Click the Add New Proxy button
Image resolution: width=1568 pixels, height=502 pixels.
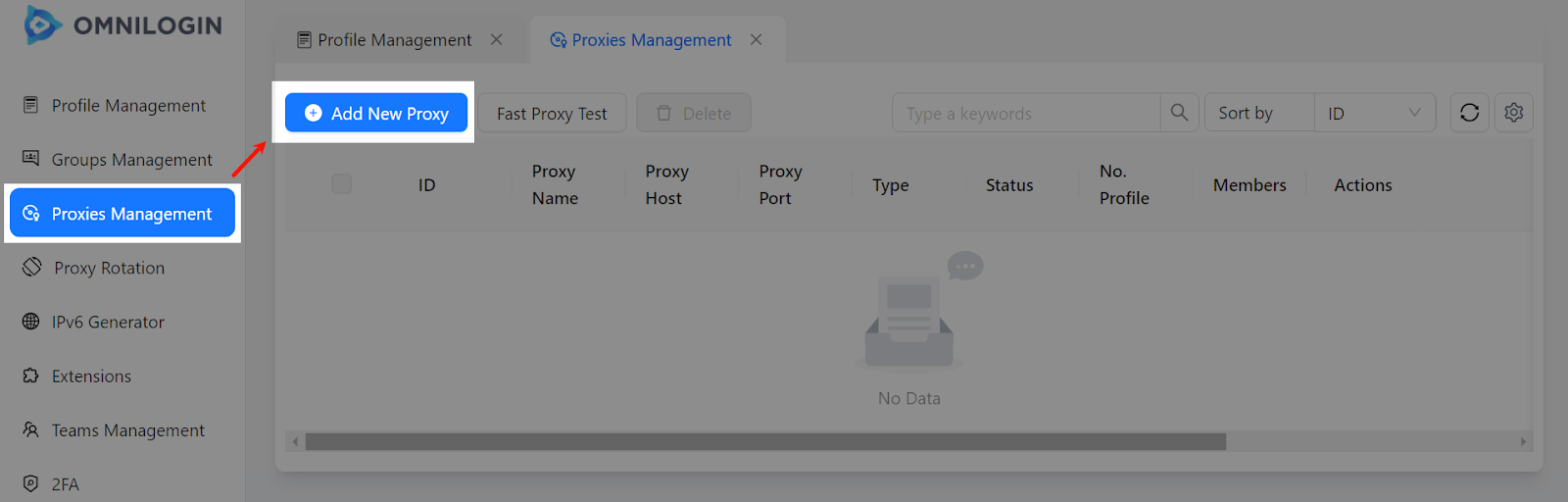(x=376, y=113)
